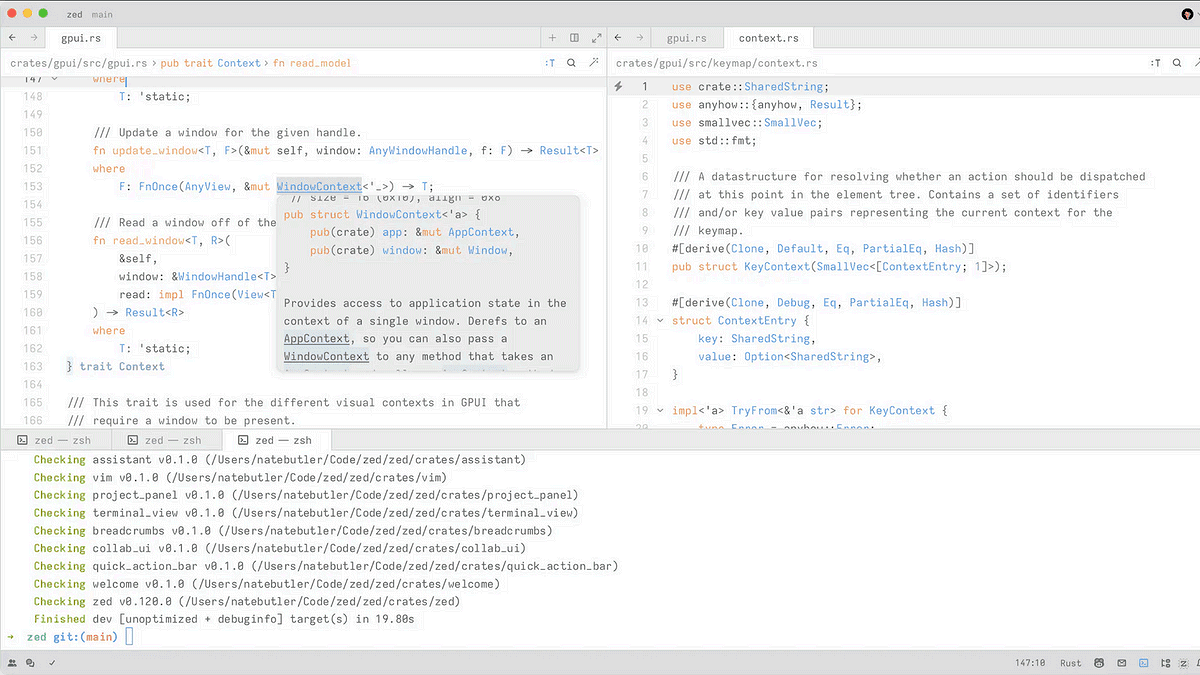This screenshot has width=1200, height=675.
Task: Click highlighted WindowContext symbol on line 153
Action: pyautogui.click(x=319, y=187)
